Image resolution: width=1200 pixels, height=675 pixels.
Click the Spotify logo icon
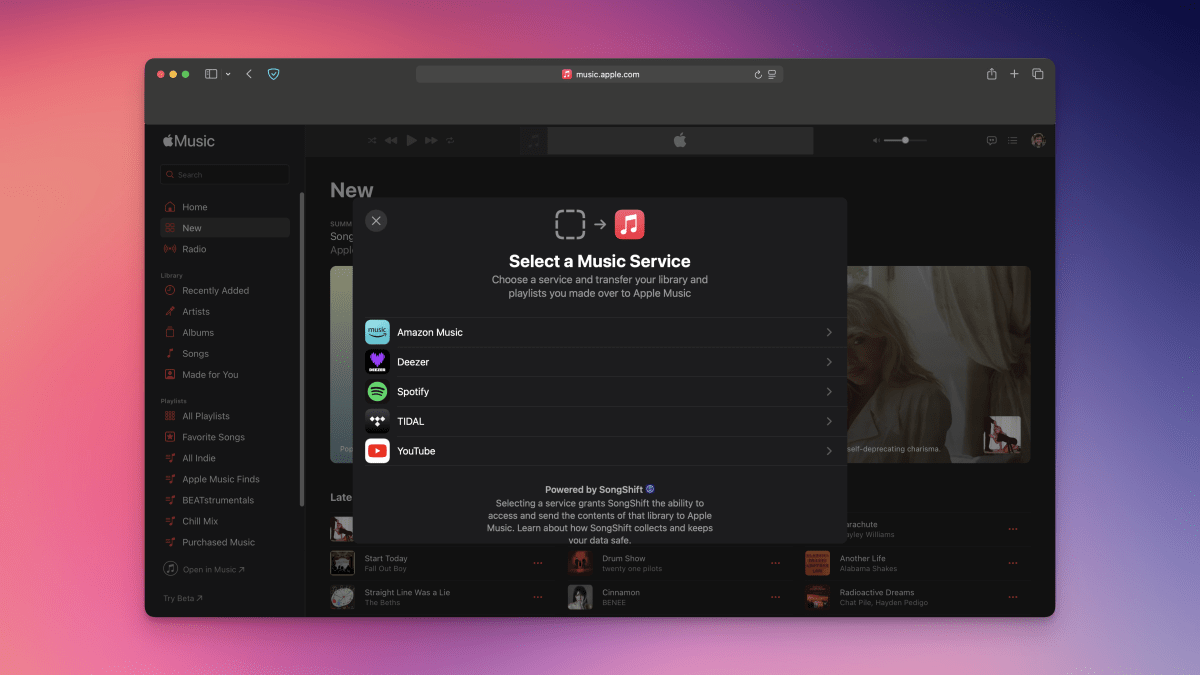[377, 392]
